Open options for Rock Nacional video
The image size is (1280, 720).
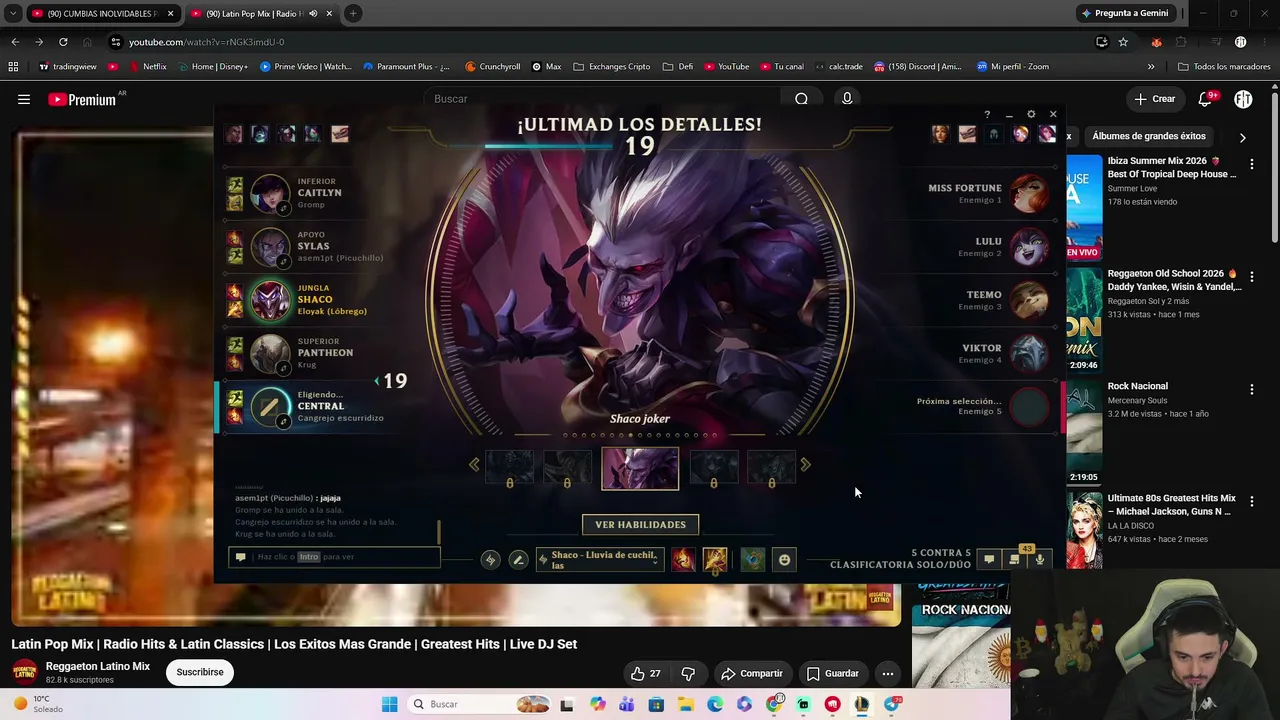point(1252,389)
